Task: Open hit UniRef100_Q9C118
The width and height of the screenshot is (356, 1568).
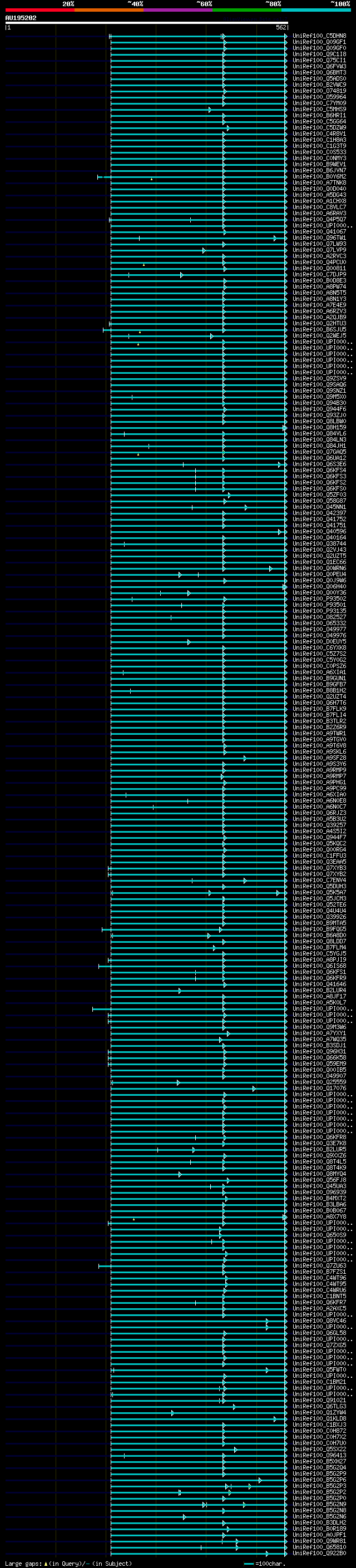Action: 319,54
